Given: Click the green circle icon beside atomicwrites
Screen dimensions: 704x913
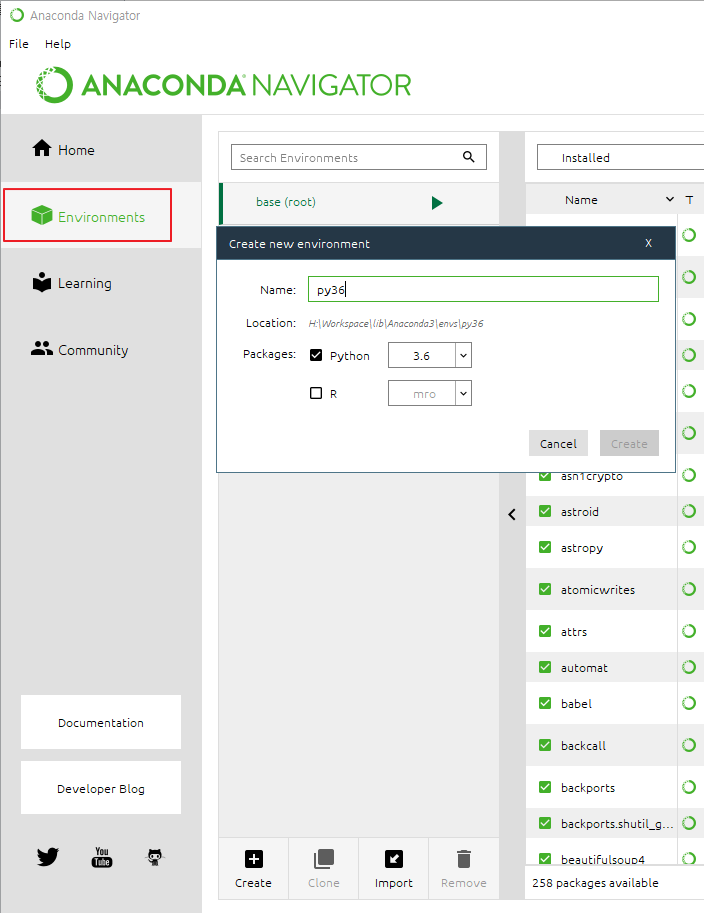Looking at the screenshot, I should coord(689,589).
